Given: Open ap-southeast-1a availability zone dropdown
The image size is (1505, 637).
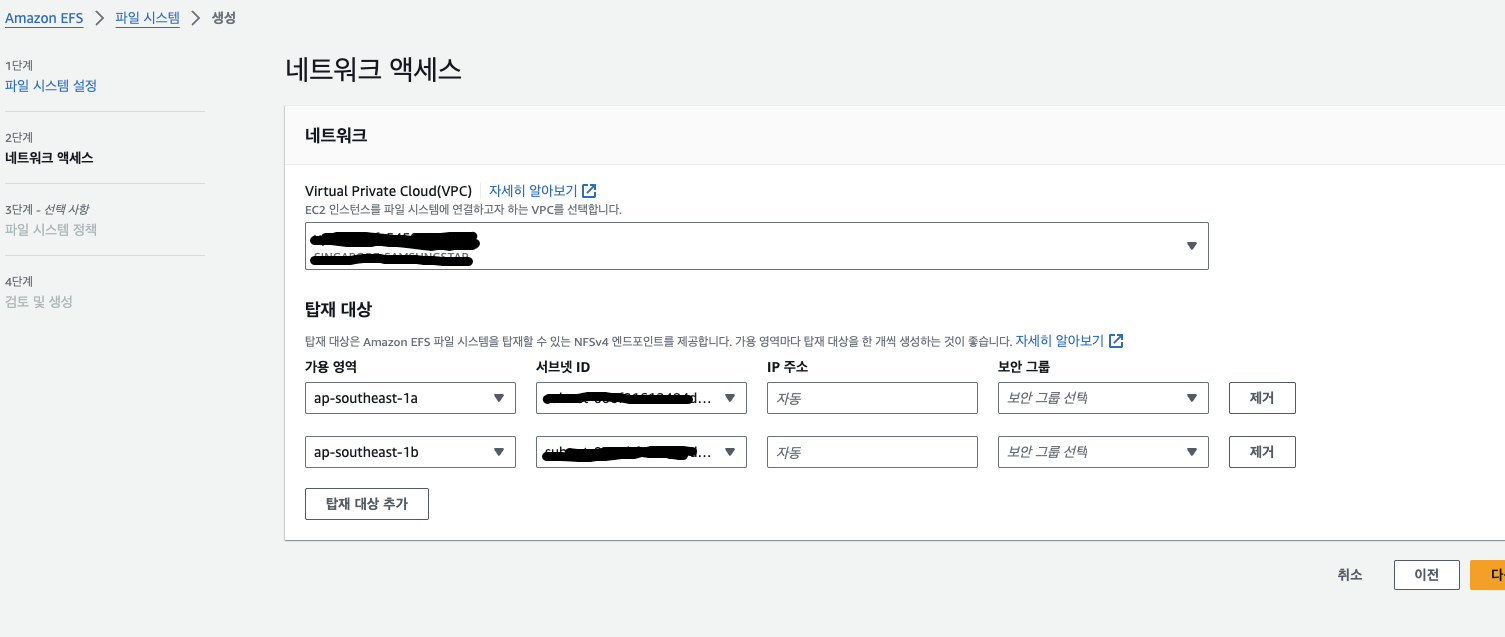Looking at the screenshot, I should coord(410,398).
